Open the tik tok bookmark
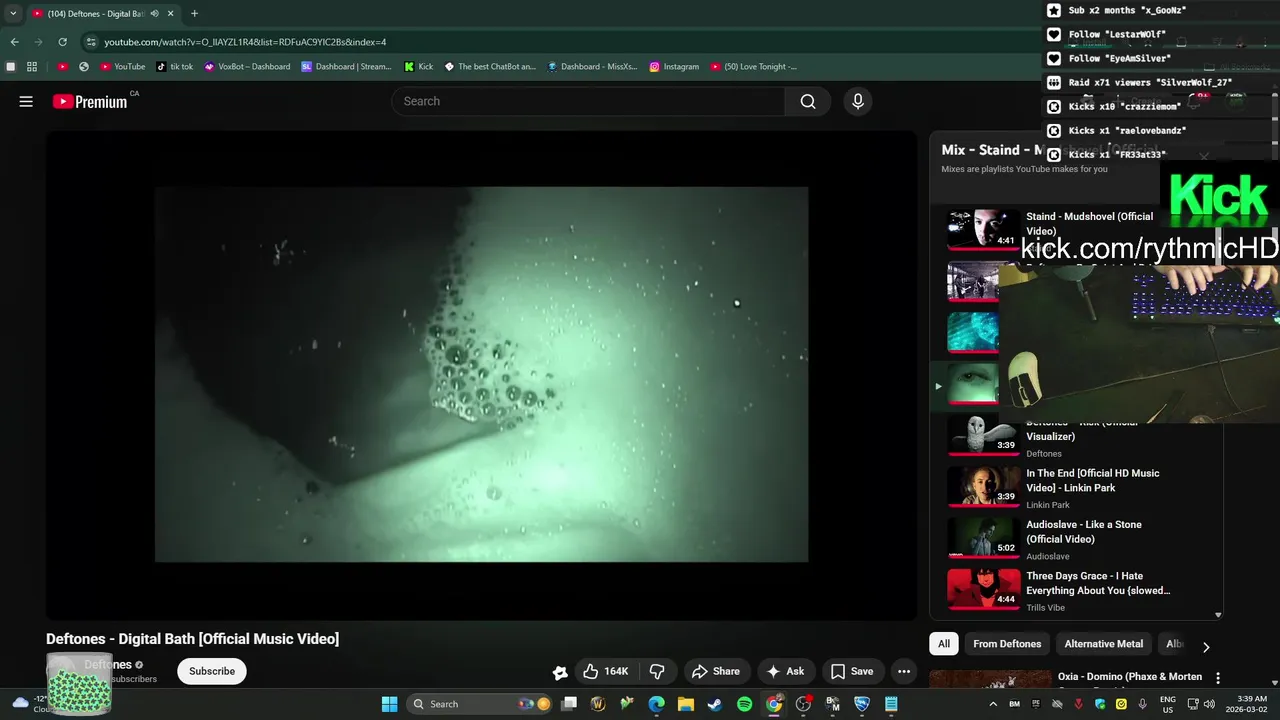1280x720 pixels. pyautogui.click(x=175, y=67)
